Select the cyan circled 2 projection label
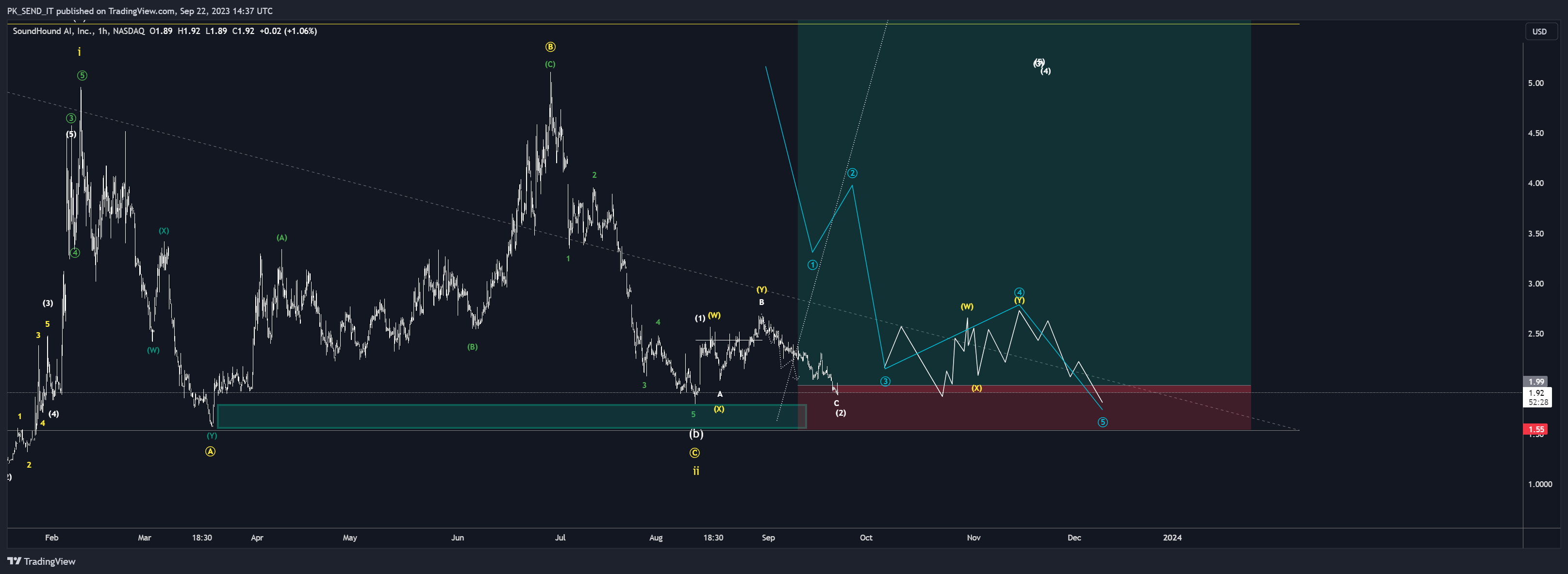This screenshot has width=1568, height=574. tap(853, 174)
